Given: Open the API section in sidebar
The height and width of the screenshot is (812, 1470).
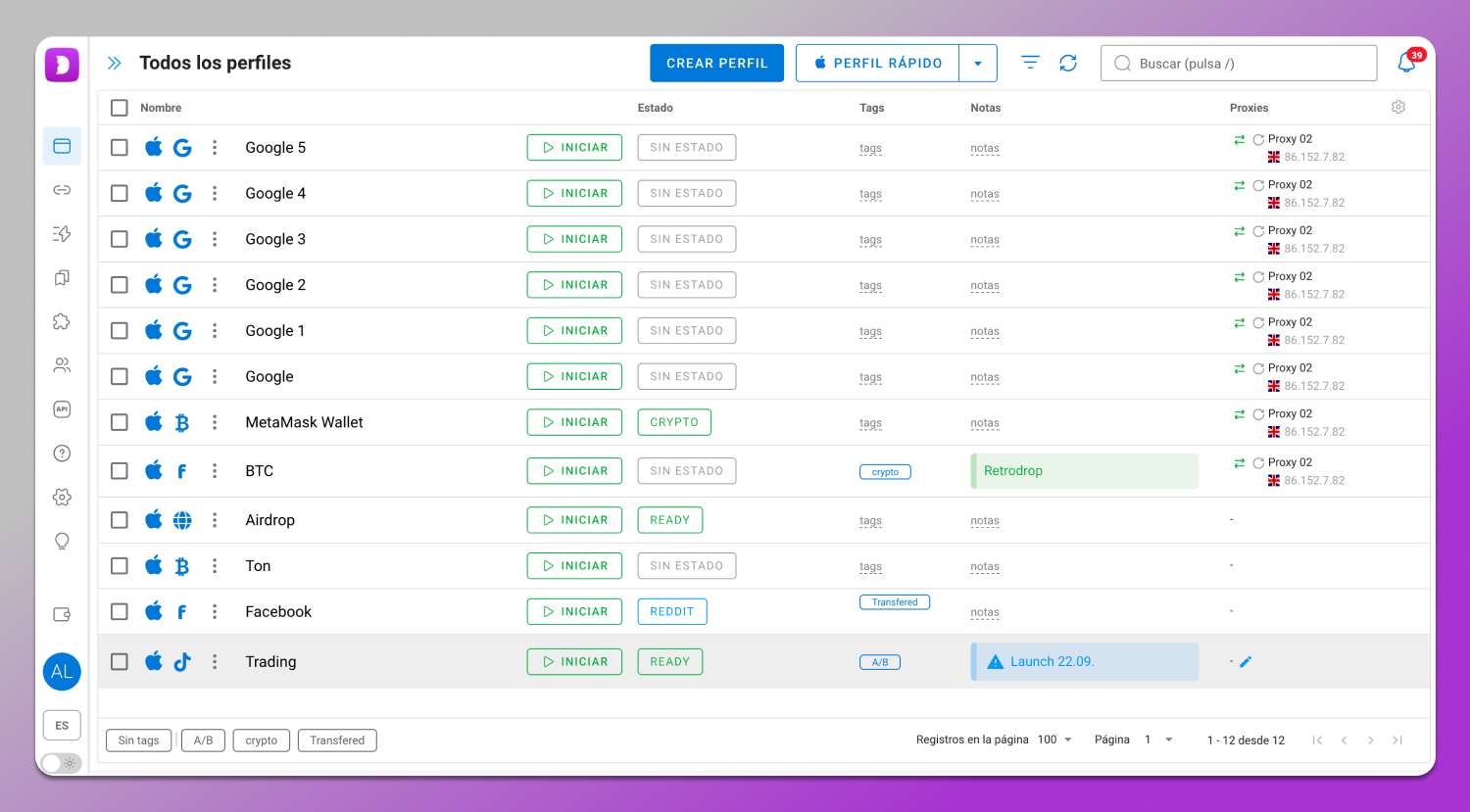Looking at the screenshot, I should pyautogui.click(x=62, y=409).
